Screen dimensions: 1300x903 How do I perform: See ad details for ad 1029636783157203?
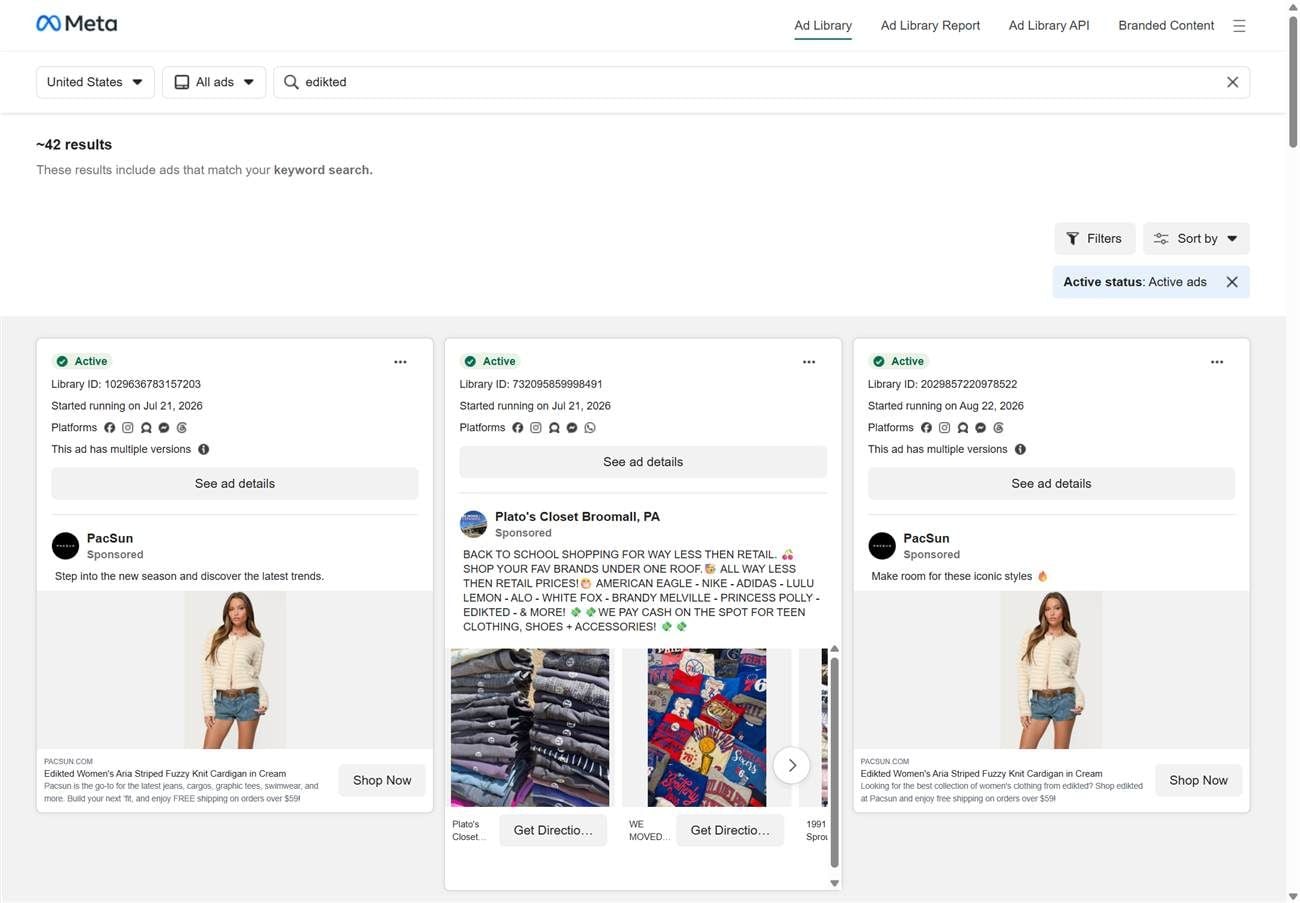tap(235, 484)
